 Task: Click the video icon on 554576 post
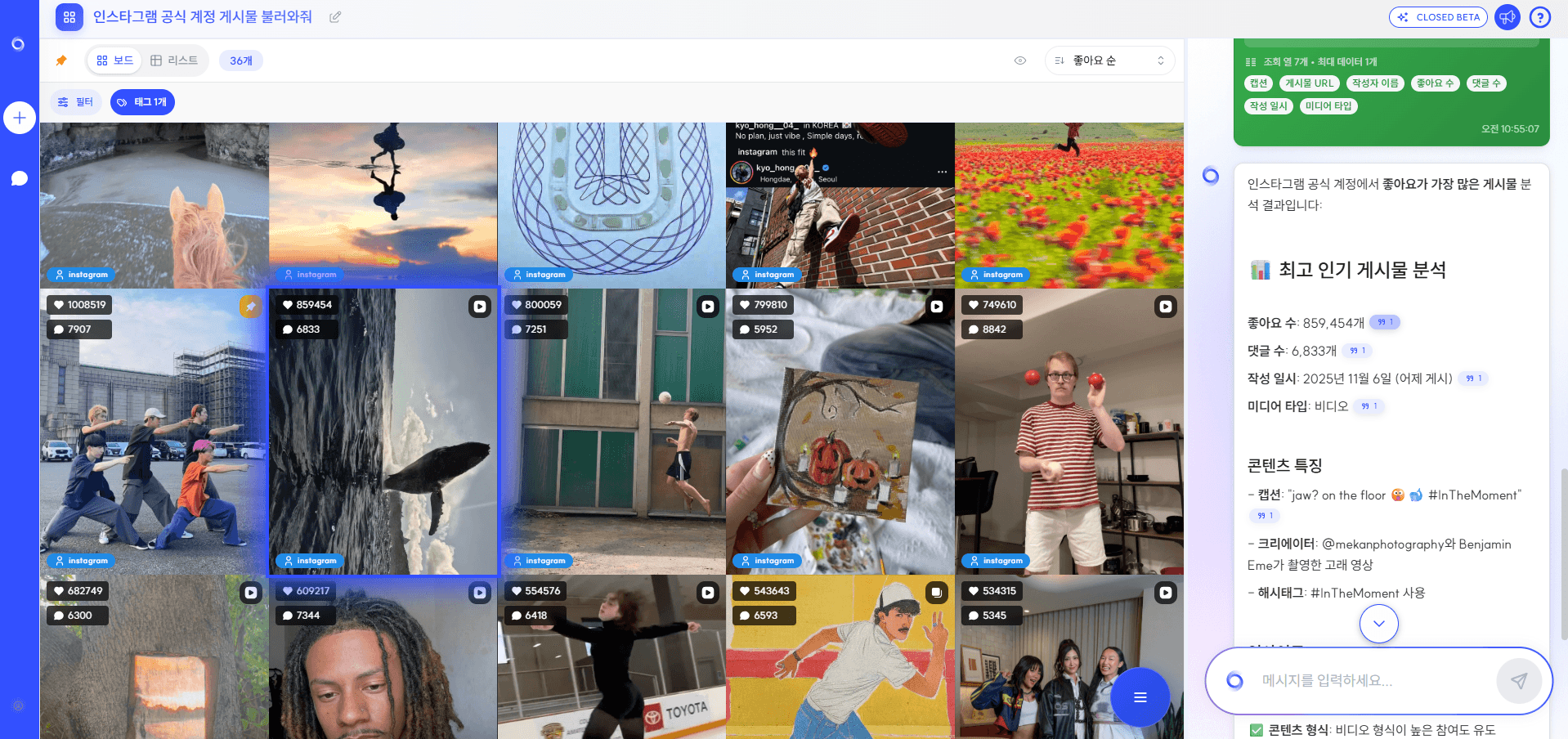pyautogui.click(x=708, y=593)
